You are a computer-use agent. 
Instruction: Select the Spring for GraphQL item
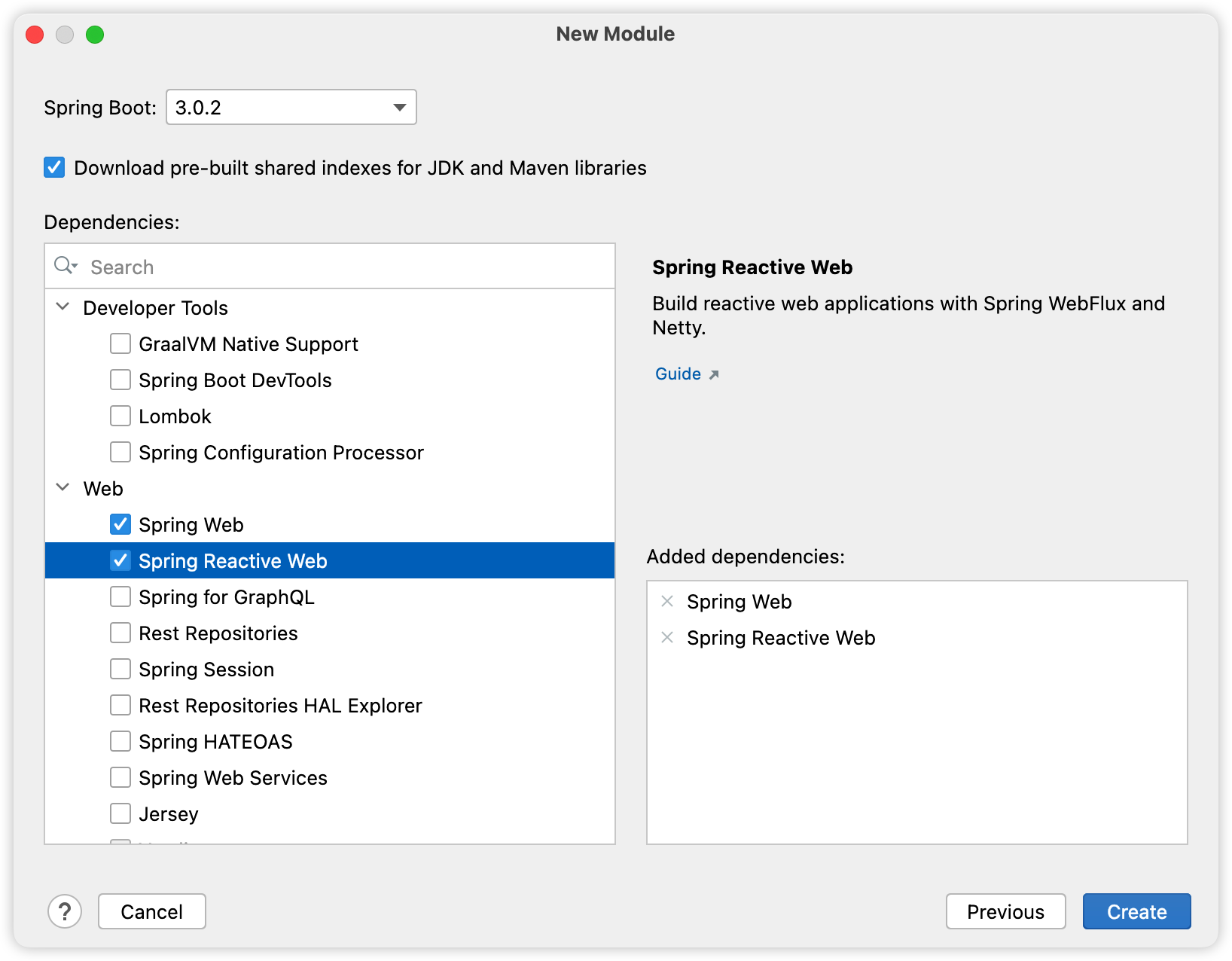point(226,597)
